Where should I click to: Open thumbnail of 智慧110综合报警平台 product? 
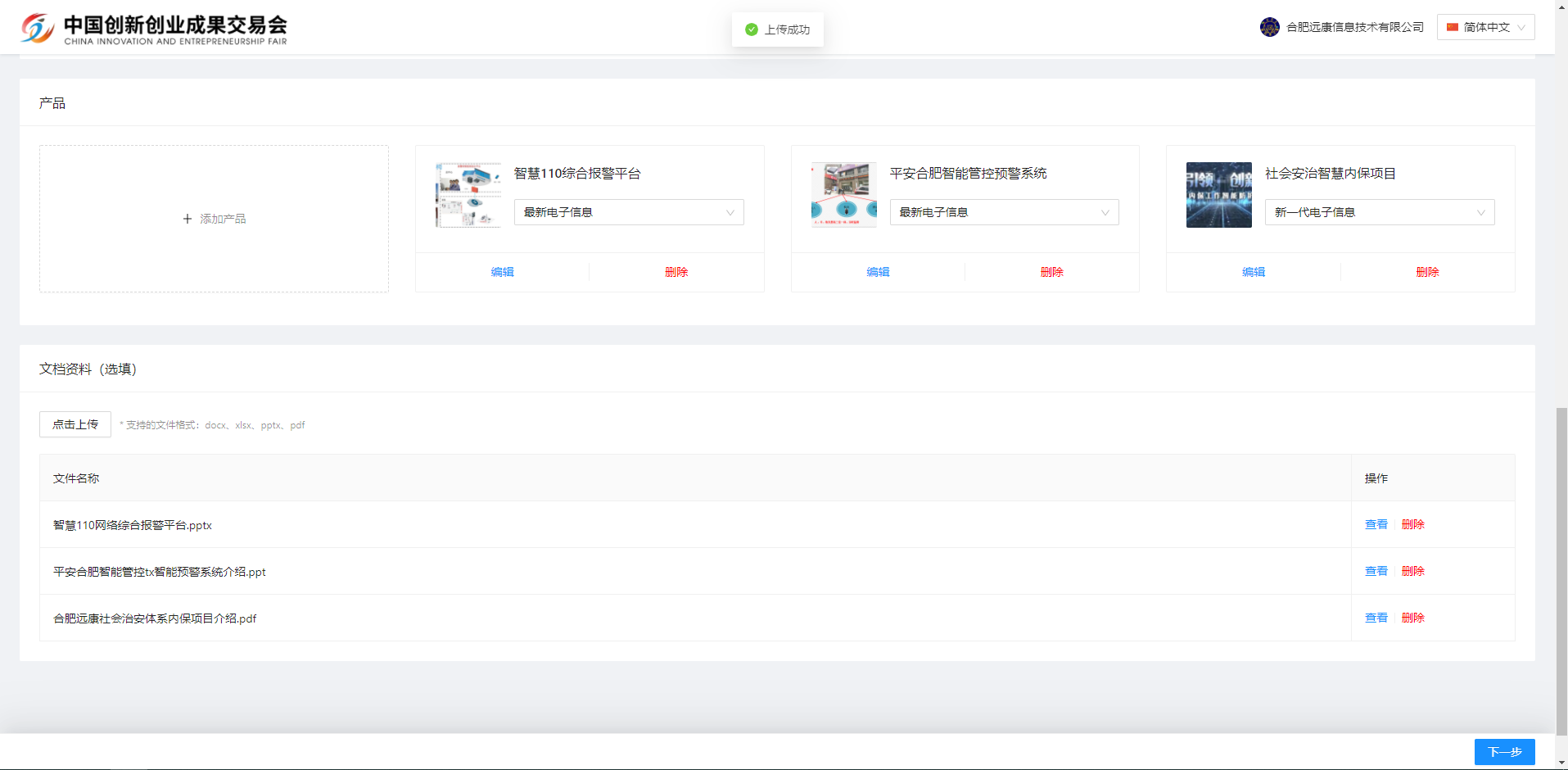[468, 195]
